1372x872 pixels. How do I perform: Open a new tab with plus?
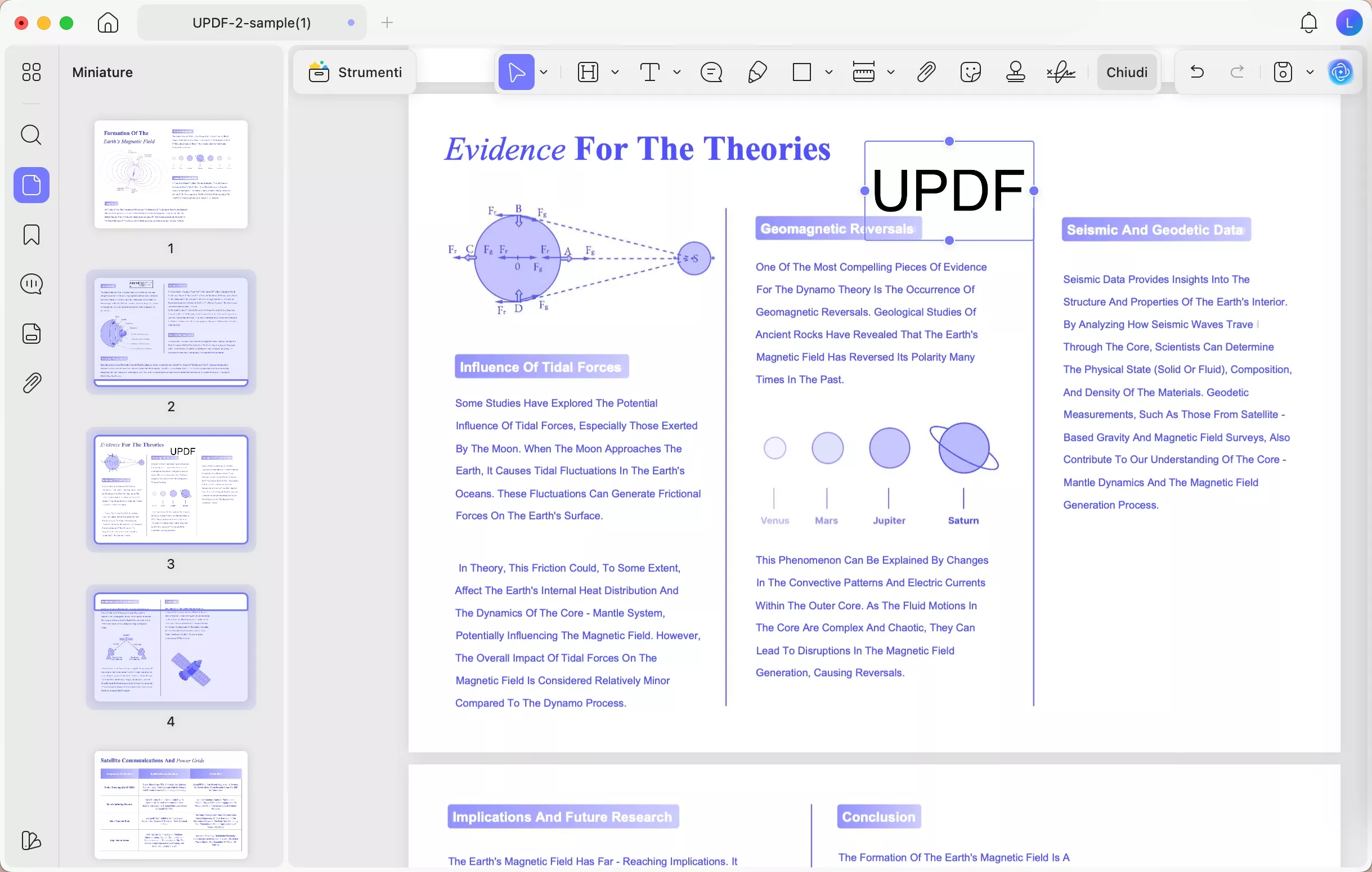pyautogui.click(x=387, y=23)
